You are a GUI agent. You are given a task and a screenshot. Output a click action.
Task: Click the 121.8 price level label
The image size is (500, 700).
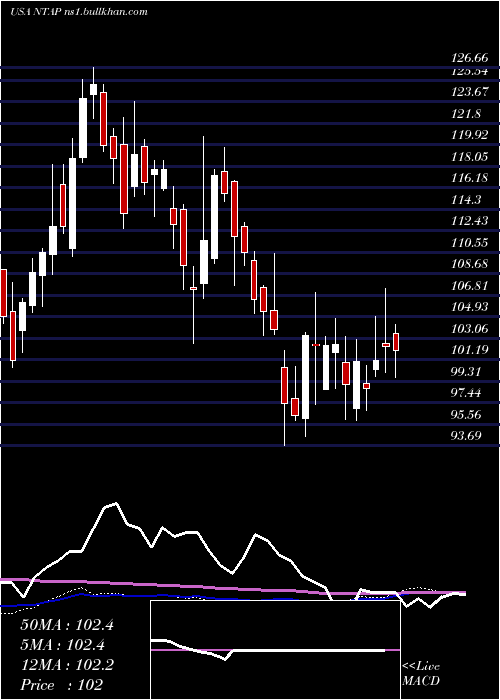click(466, 114)
